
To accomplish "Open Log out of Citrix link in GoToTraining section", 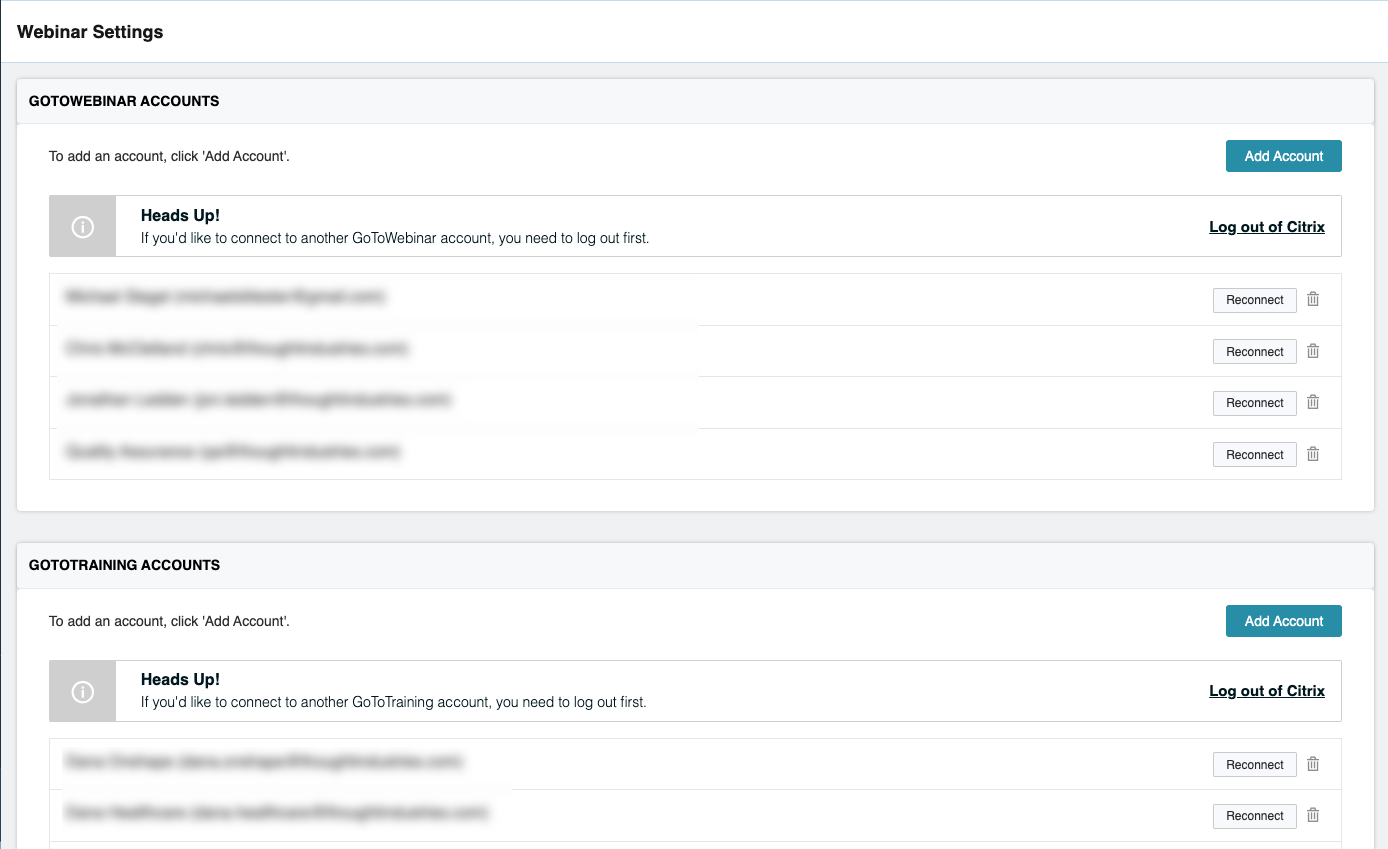I will (1266, 691).
